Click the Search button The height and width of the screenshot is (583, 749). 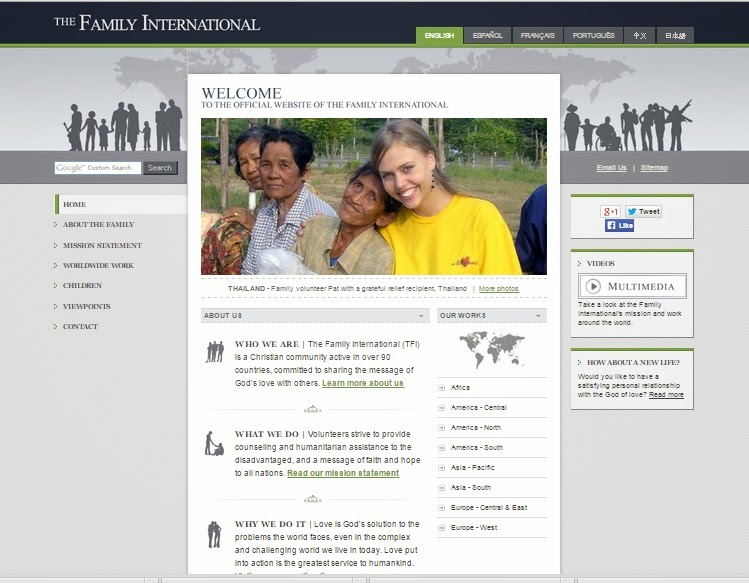[160, 168]
